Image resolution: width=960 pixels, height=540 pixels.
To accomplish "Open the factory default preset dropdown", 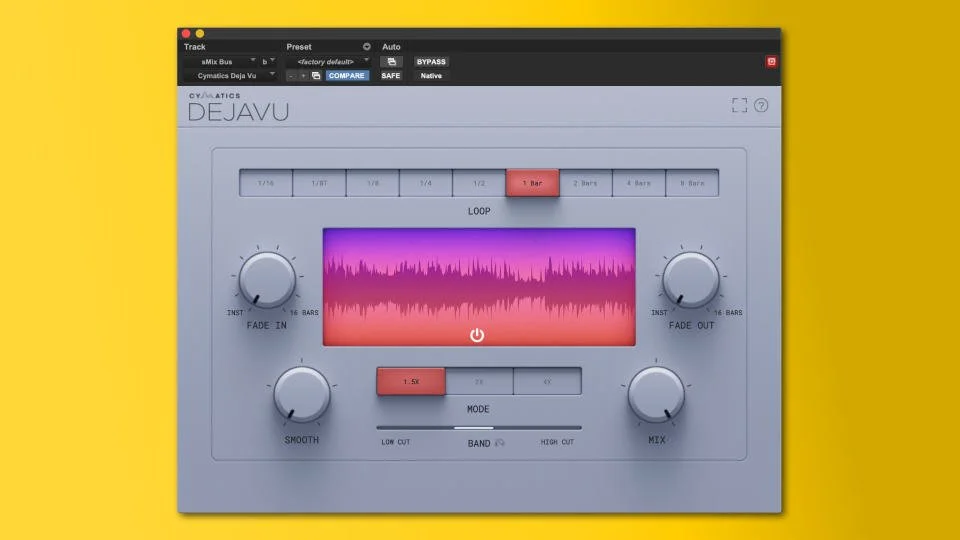I will coord(329,62).
